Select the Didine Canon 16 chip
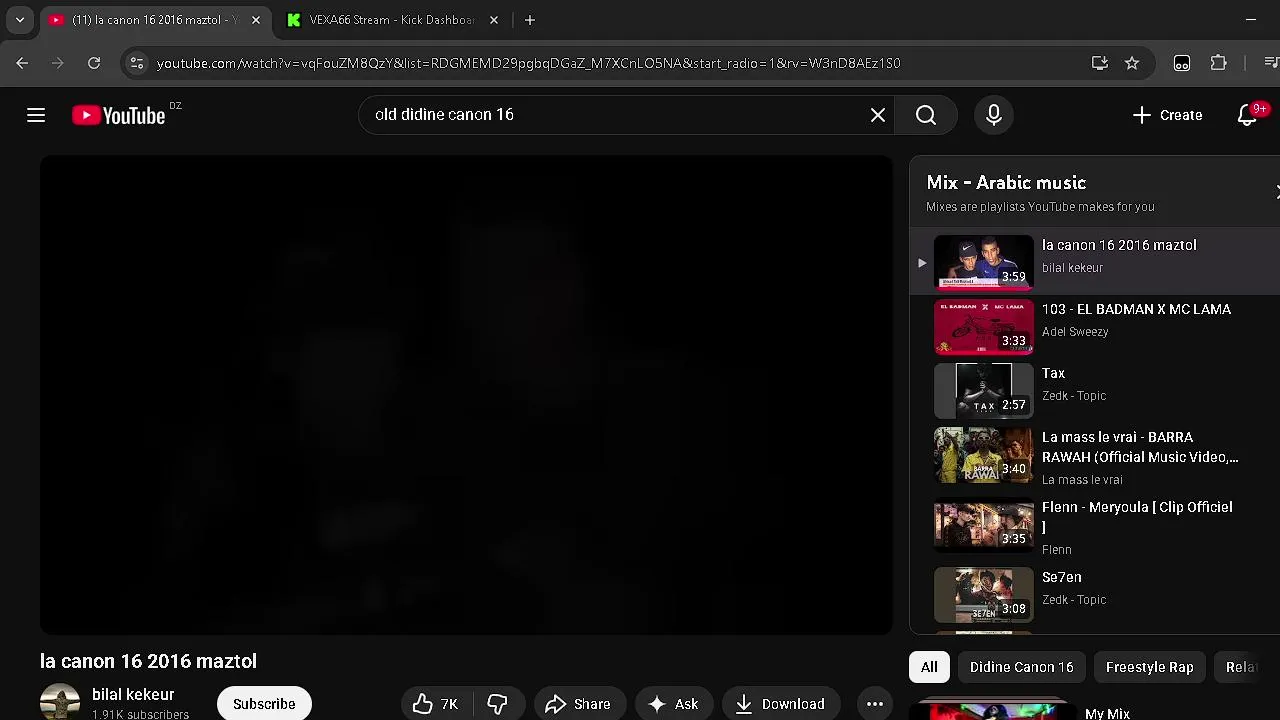Screen dimensions: 1280x720 [x=1021, y=667]
